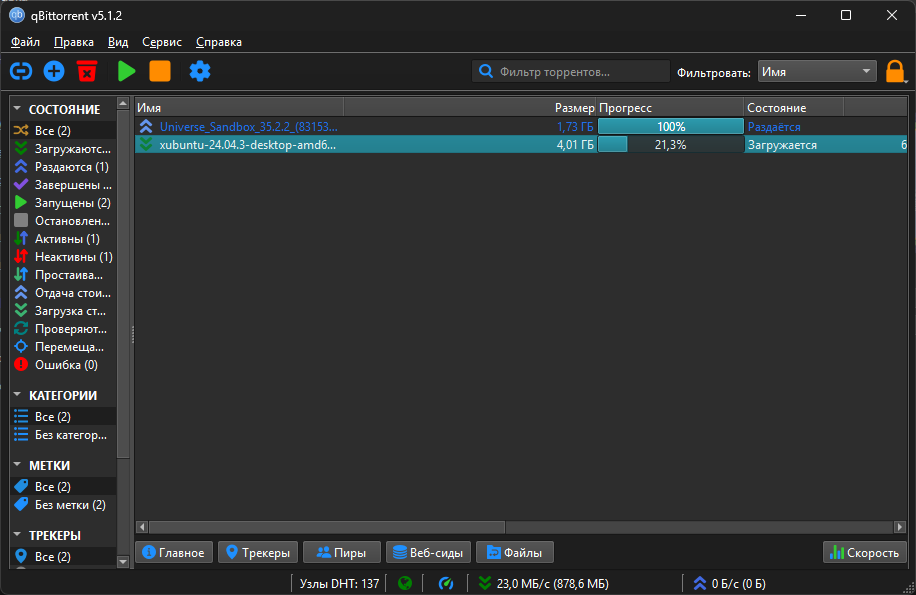Screen dimensions: 916x595
Task: Select the Простаивают status filter
Action: point(63,274)
